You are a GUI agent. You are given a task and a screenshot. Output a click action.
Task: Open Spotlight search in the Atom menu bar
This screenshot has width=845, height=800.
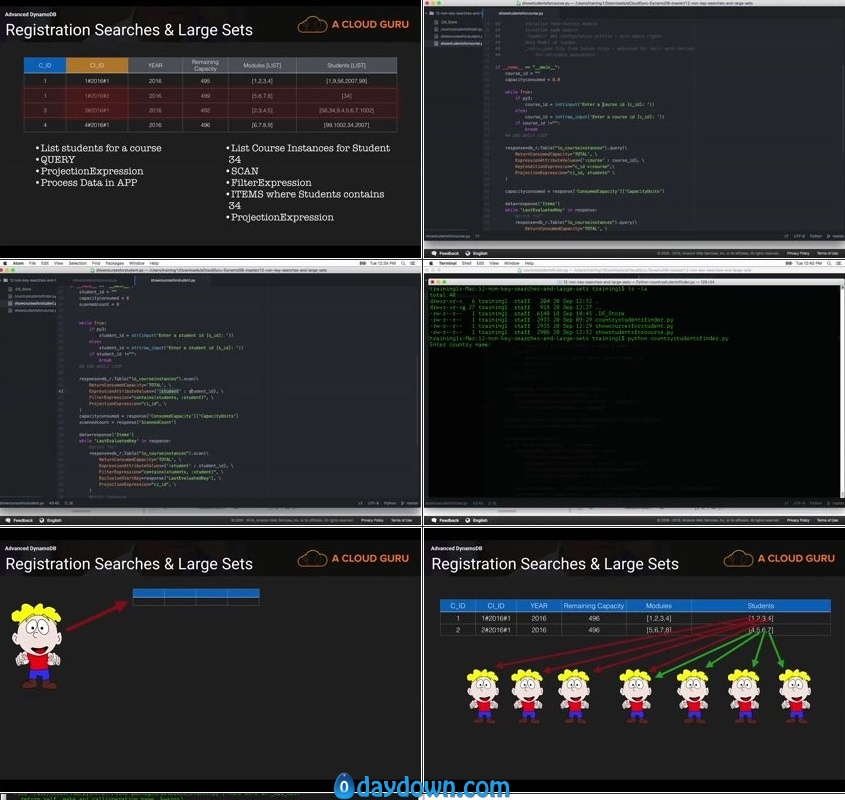[403, 263]
